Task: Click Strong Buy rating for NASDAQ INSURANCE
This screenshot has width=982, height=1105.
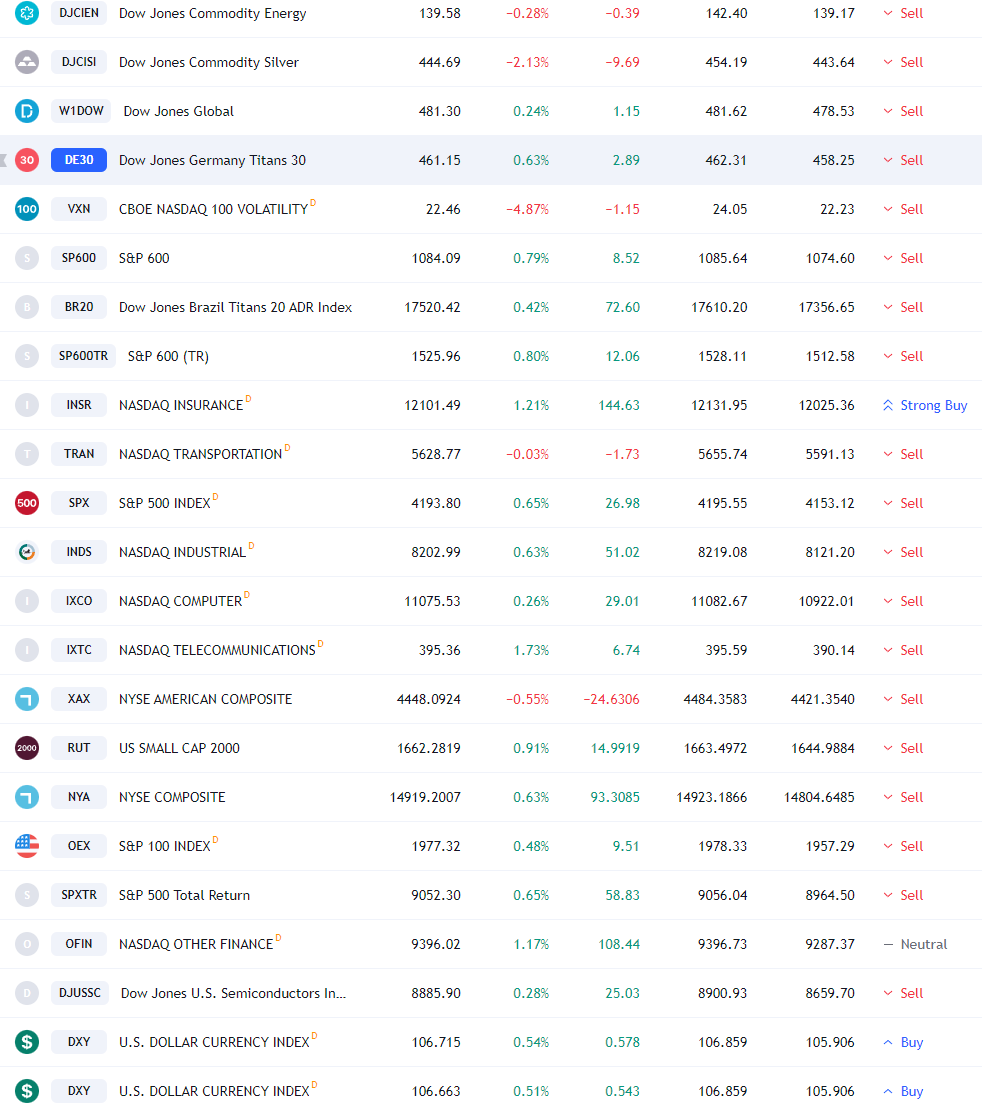Action: pyautogui.click(x=925, y=405)
